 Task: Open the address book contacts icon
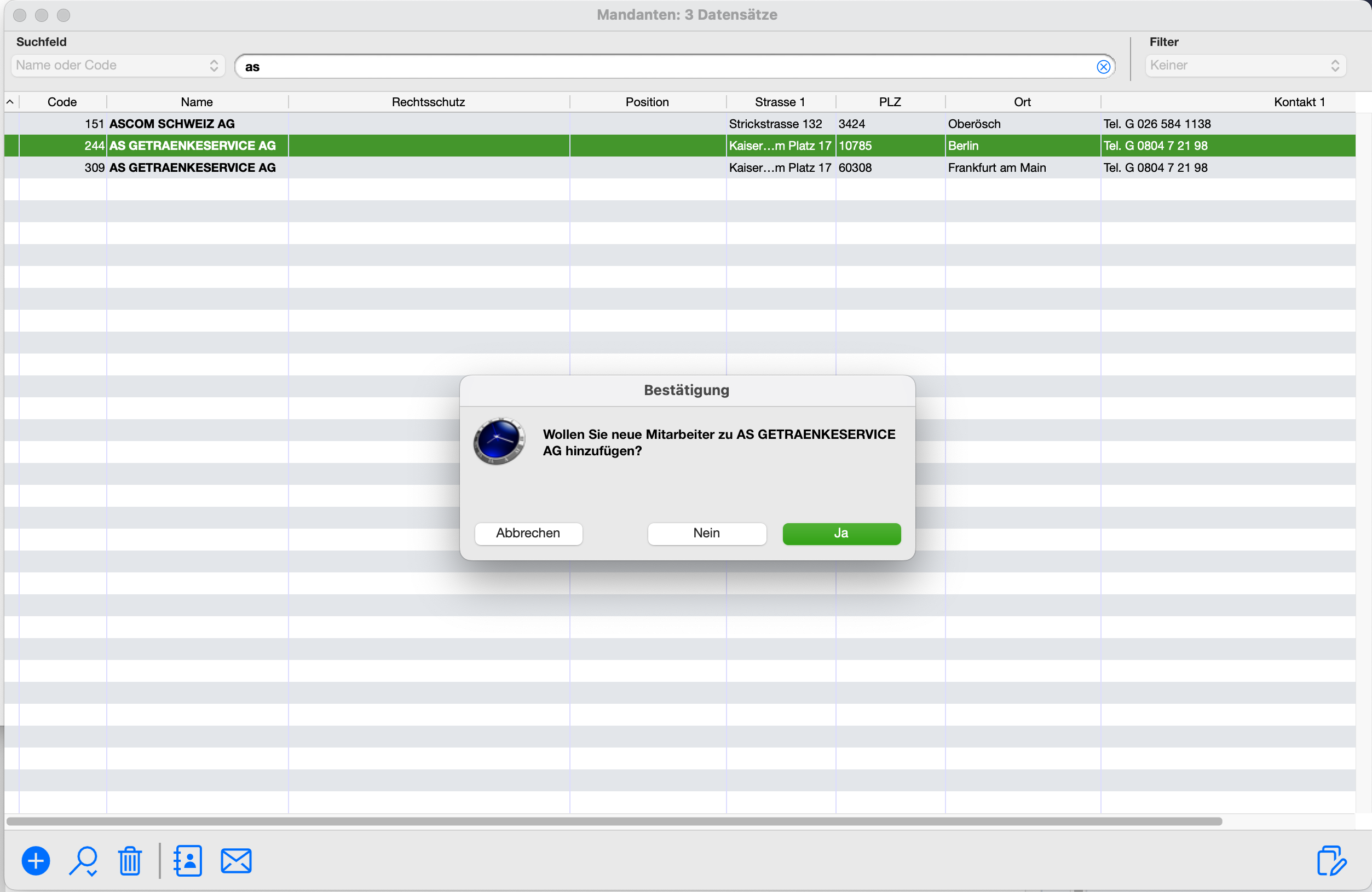[188, 861]
